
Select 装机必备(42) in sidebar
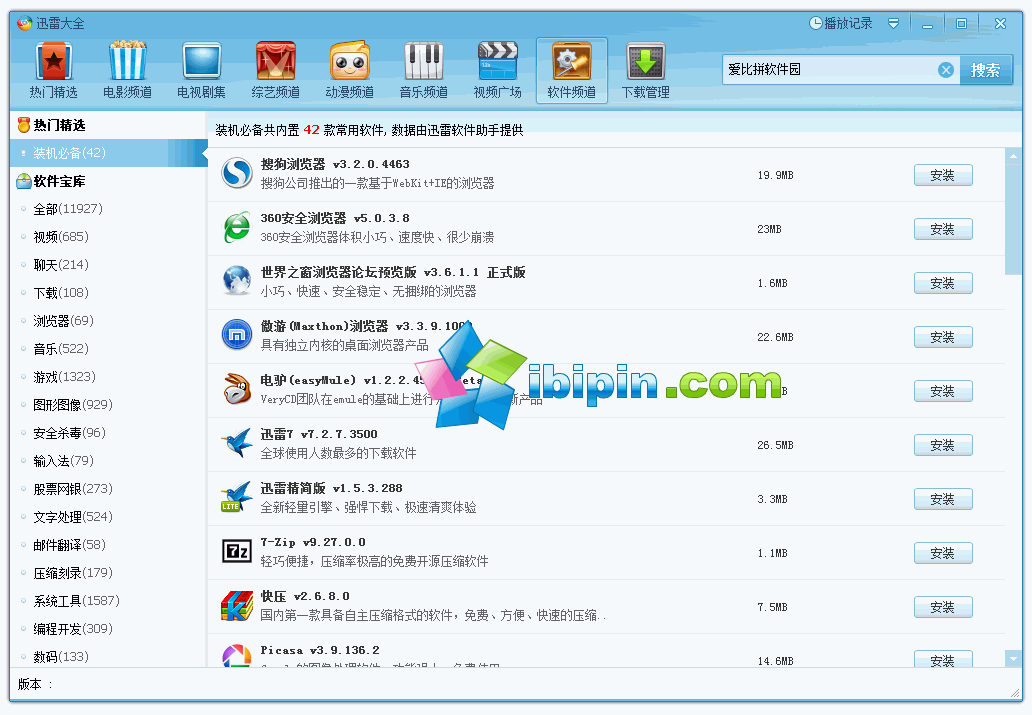[x=69, y=153]
